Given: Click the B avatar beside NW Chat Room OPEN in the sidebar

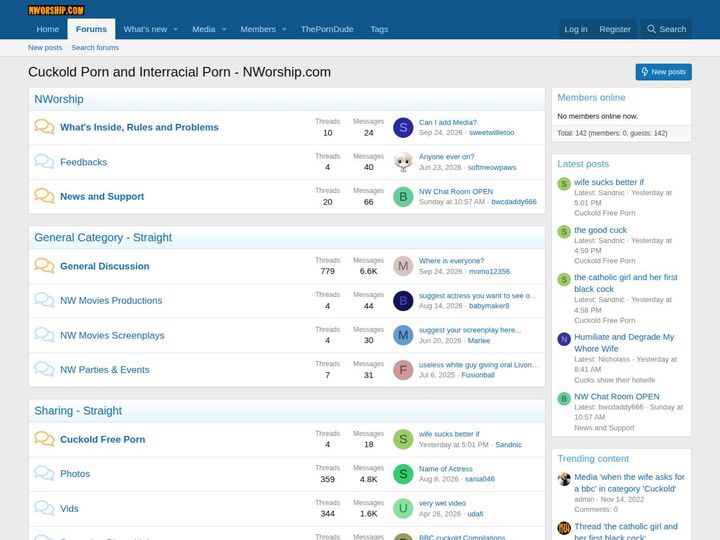Looking at the screenshot, I should (x=564, y=399).
